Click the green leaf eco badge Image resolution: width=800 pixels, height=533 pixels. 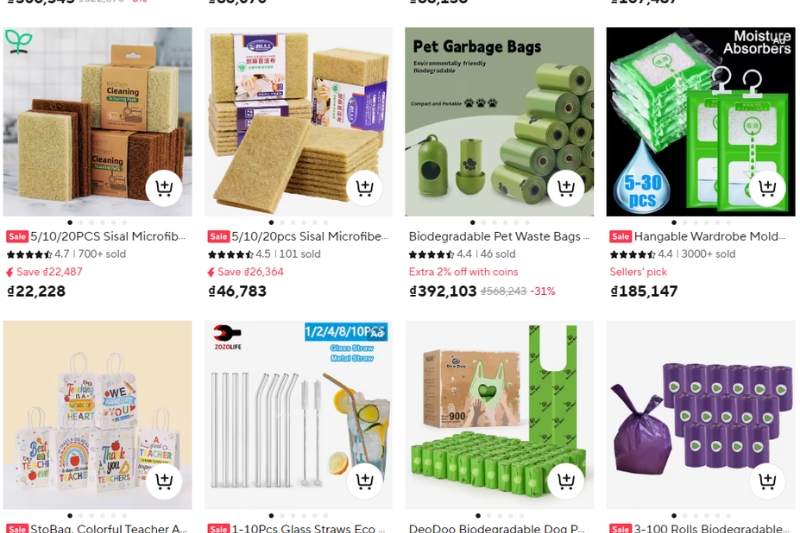(x=19, y=42)
